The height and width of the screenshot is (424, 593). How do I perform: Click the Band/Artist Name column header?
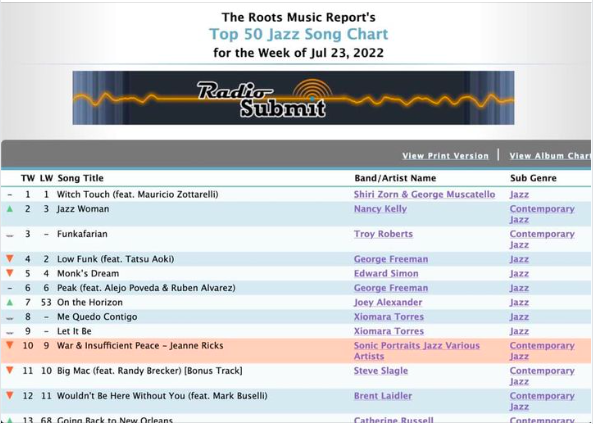click(x=395, y=178)
